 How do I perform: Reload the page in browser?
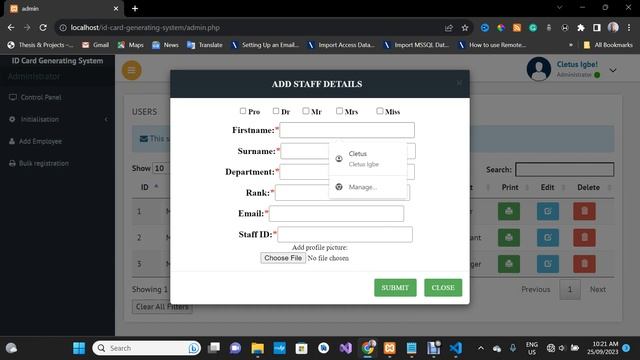pyautogui.click(x=43, y=28)
